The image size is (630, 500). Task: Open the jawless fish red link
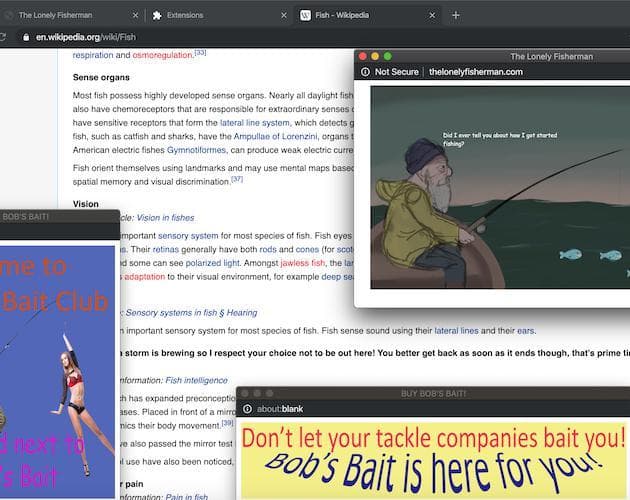coord(303,263)
